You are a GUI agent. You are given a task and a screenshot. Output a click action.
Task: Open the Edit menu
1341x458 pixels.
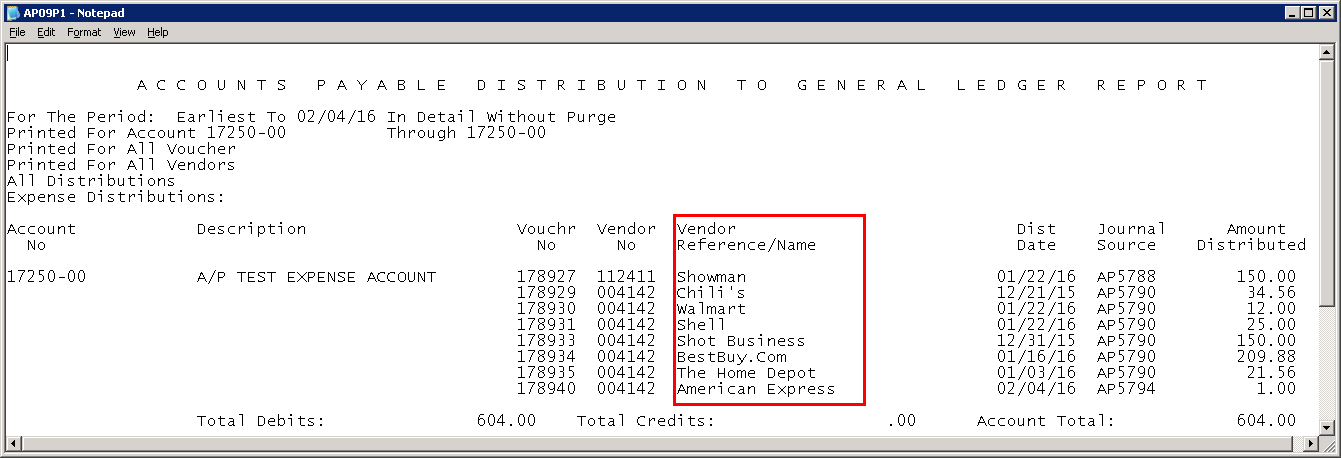pyautogui.click(x=46, y=32)
